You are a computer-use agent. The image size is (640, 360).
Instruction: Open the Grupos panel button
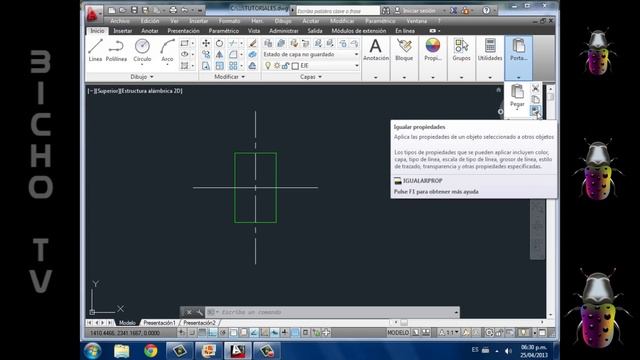click(461, 50)
